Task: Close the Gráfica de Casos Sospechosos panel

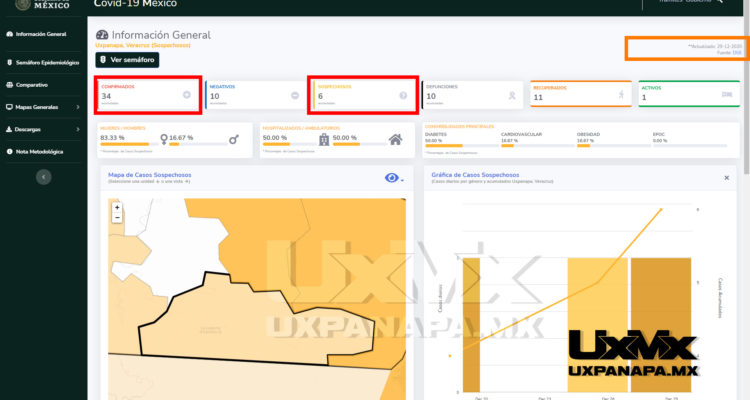Action: pyautogui.click(x=727, y=178)
